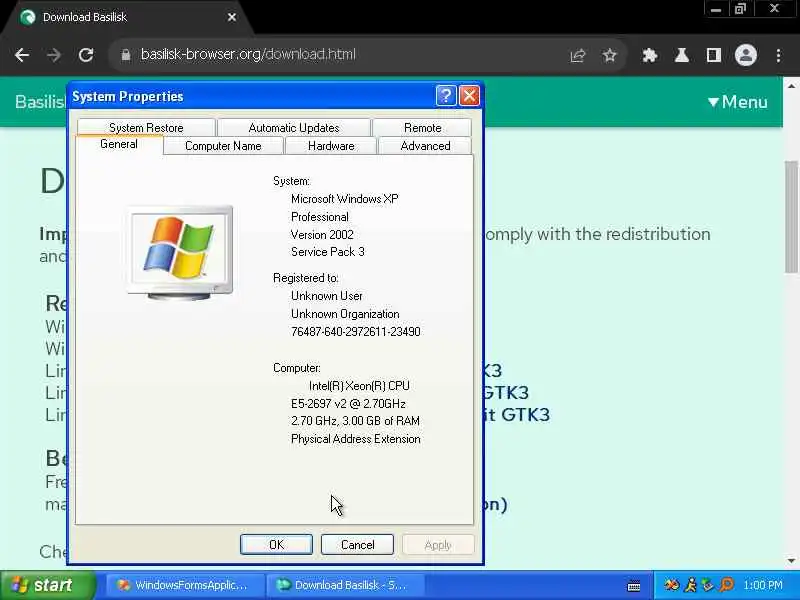Click Cancel in System Properties
Image resolution: width=800 pixels, height=600 pixels.
pos(357,544)
